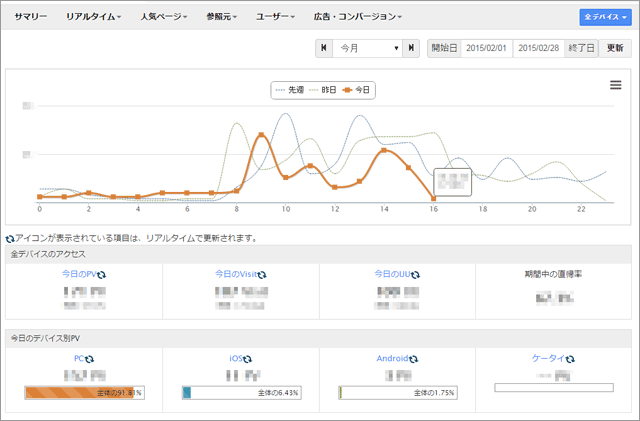640x421 pixels.
Task: Click the Android progress bar showing 1.75%
Action: coord(398,393)
